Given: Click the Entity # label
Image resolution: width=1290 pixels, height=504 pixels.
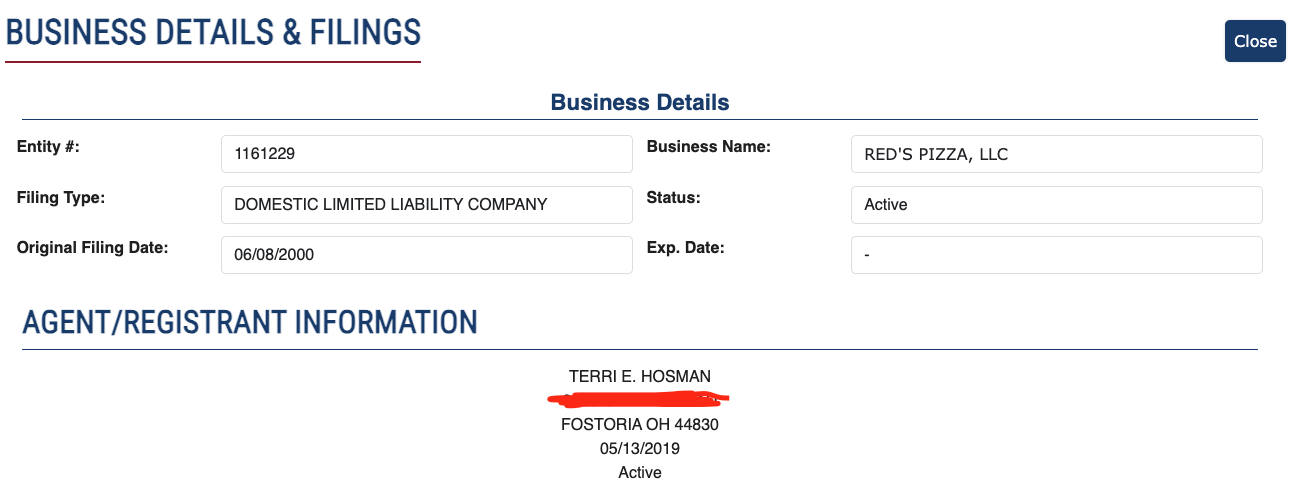Looking at the screenshot, I should [48, 147].
